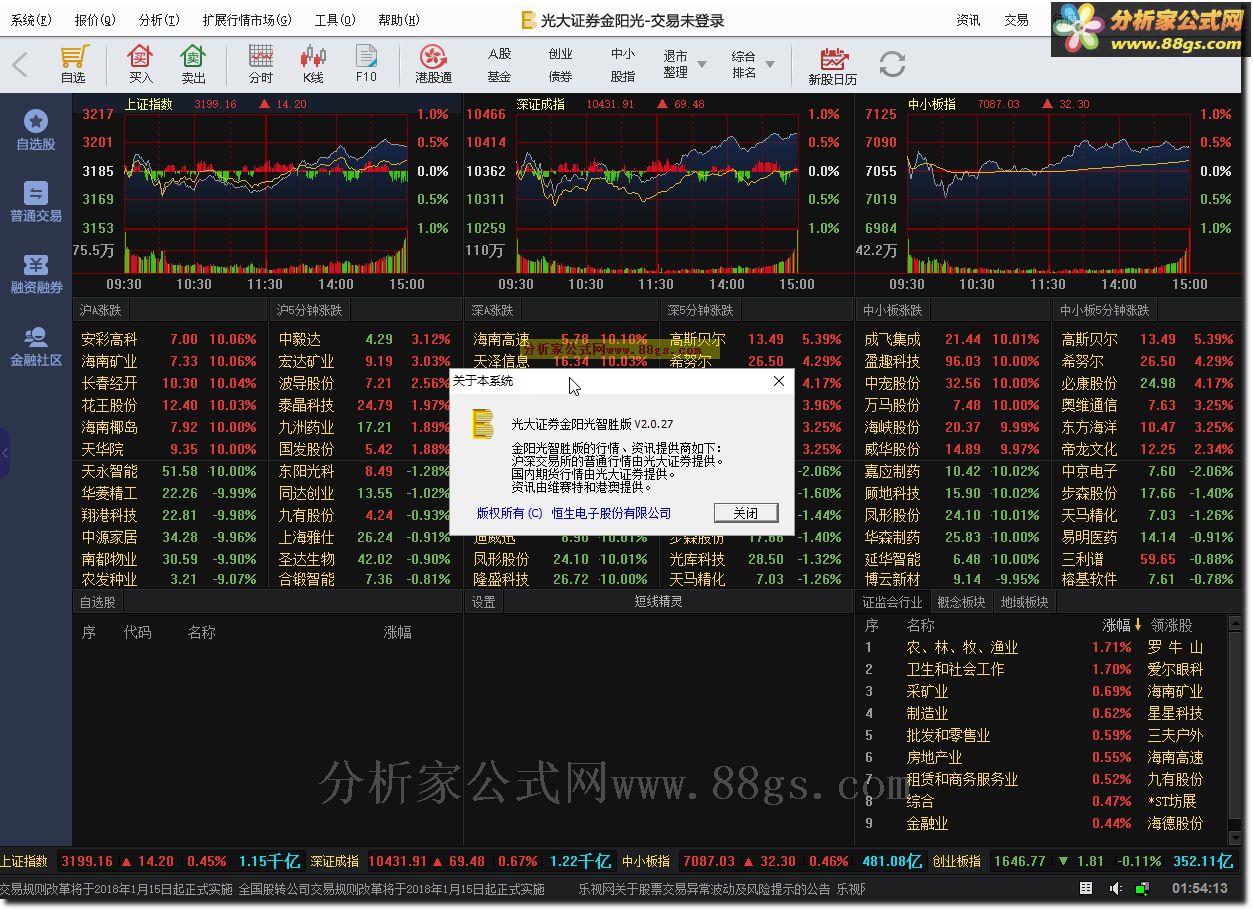Select 中小 in the toolbar
The width and height of the screenshot is (1253, 910).
pos(623,54)
